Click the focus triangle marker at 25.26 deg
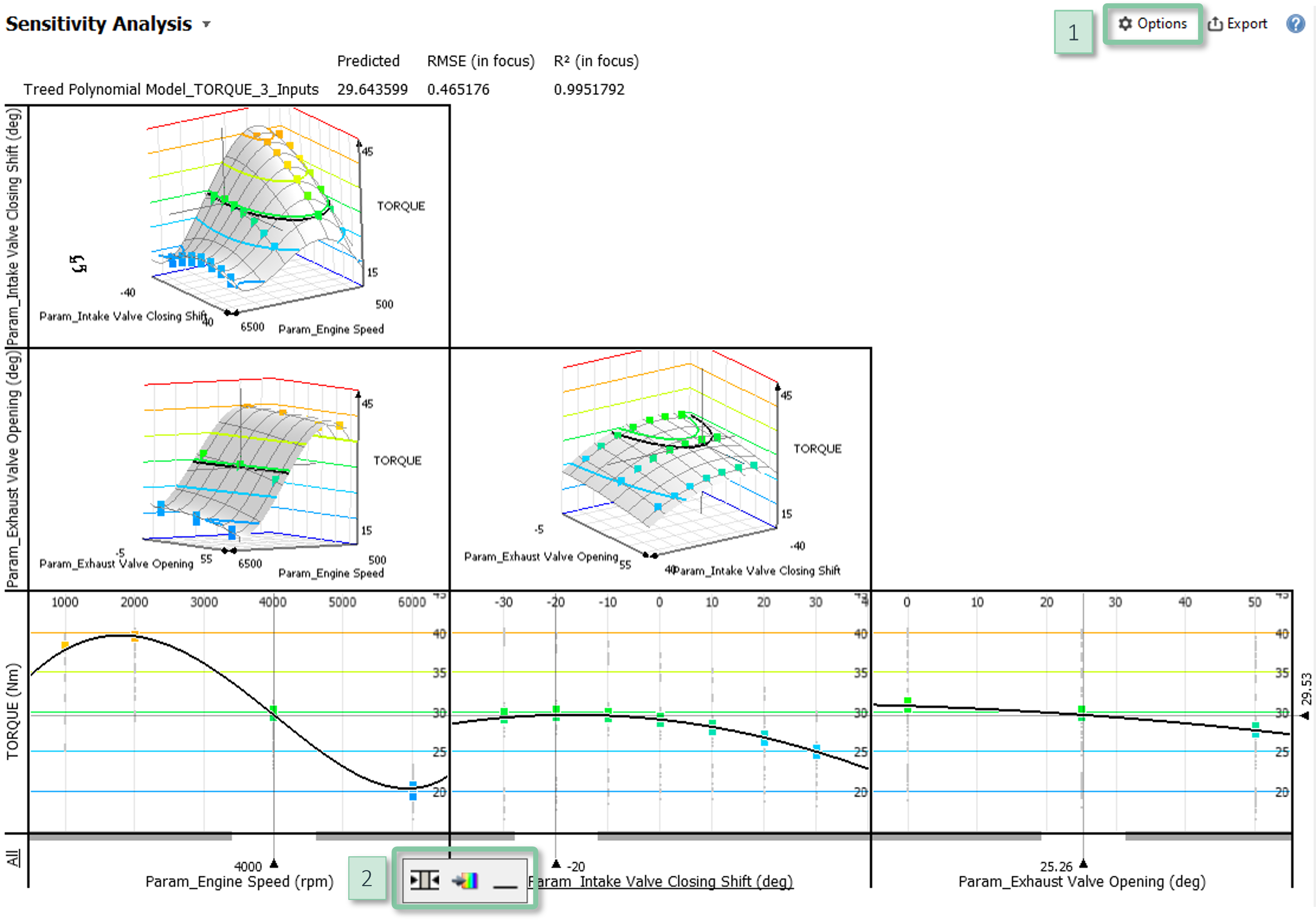Image resolution: width=1316 pixels, height=920 pixels. [1083, 864]
